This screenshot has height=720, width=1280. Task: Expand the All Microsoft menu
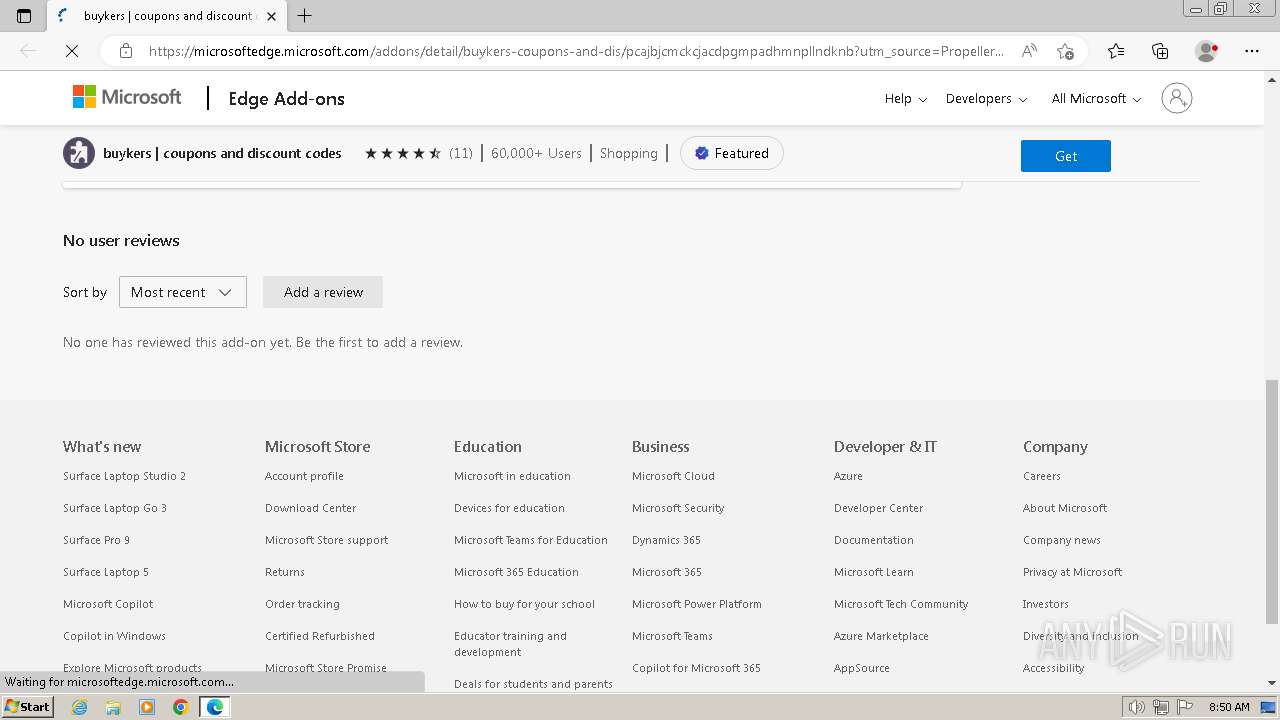[1097, 98]
